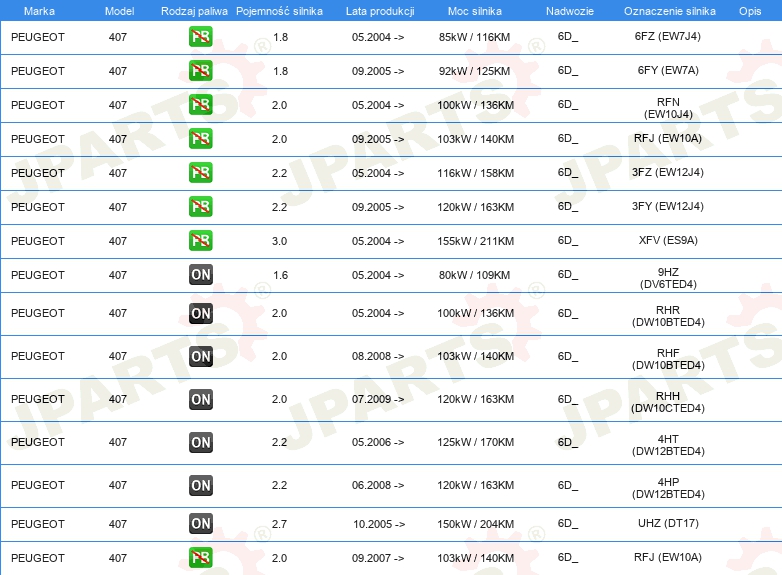This screenshot has width=782, height=575.
Task: Select the petrol icon in the 3FZ (EW12J4) row
Action: 200,173
